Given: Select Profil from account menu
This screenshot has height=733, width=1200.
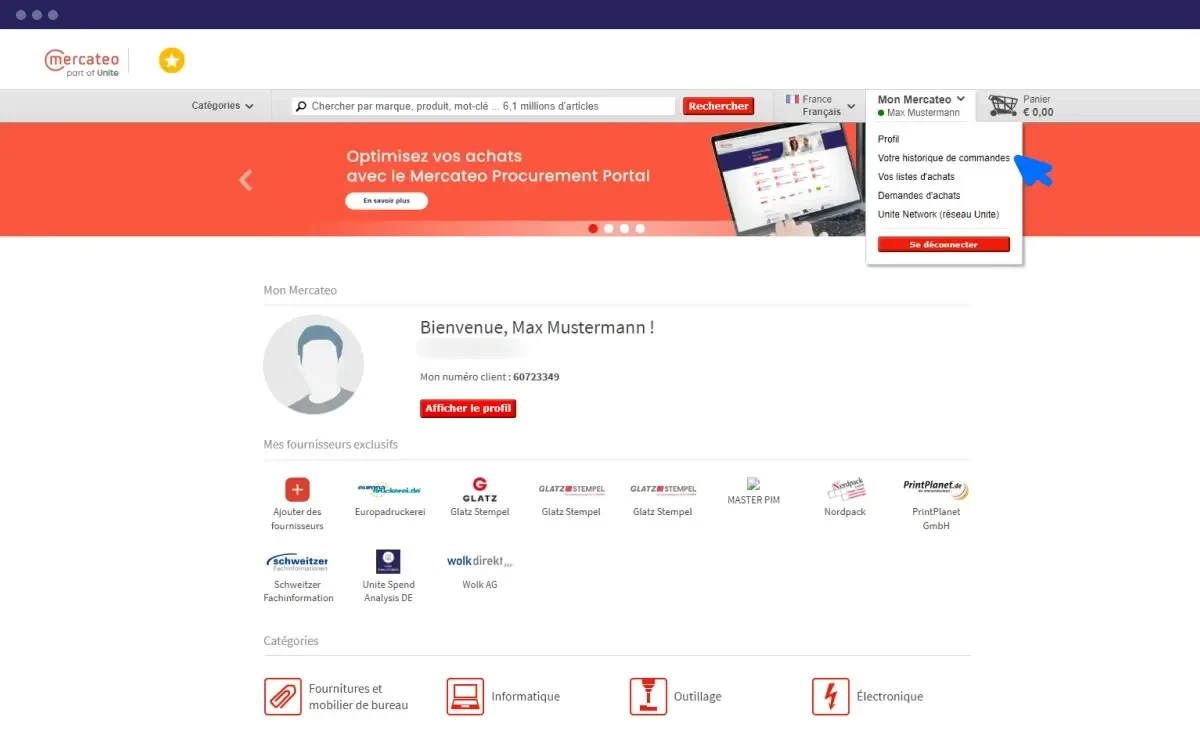Looking at the screenshot, I should pyautogui.click(x=889, y=139).
